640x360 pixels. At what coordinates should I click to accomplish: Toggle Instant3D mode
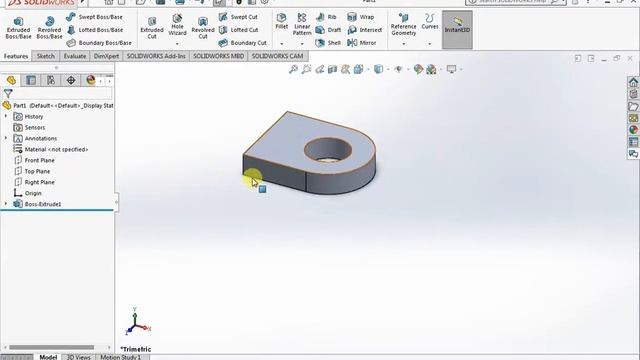[x=457, y=29]
